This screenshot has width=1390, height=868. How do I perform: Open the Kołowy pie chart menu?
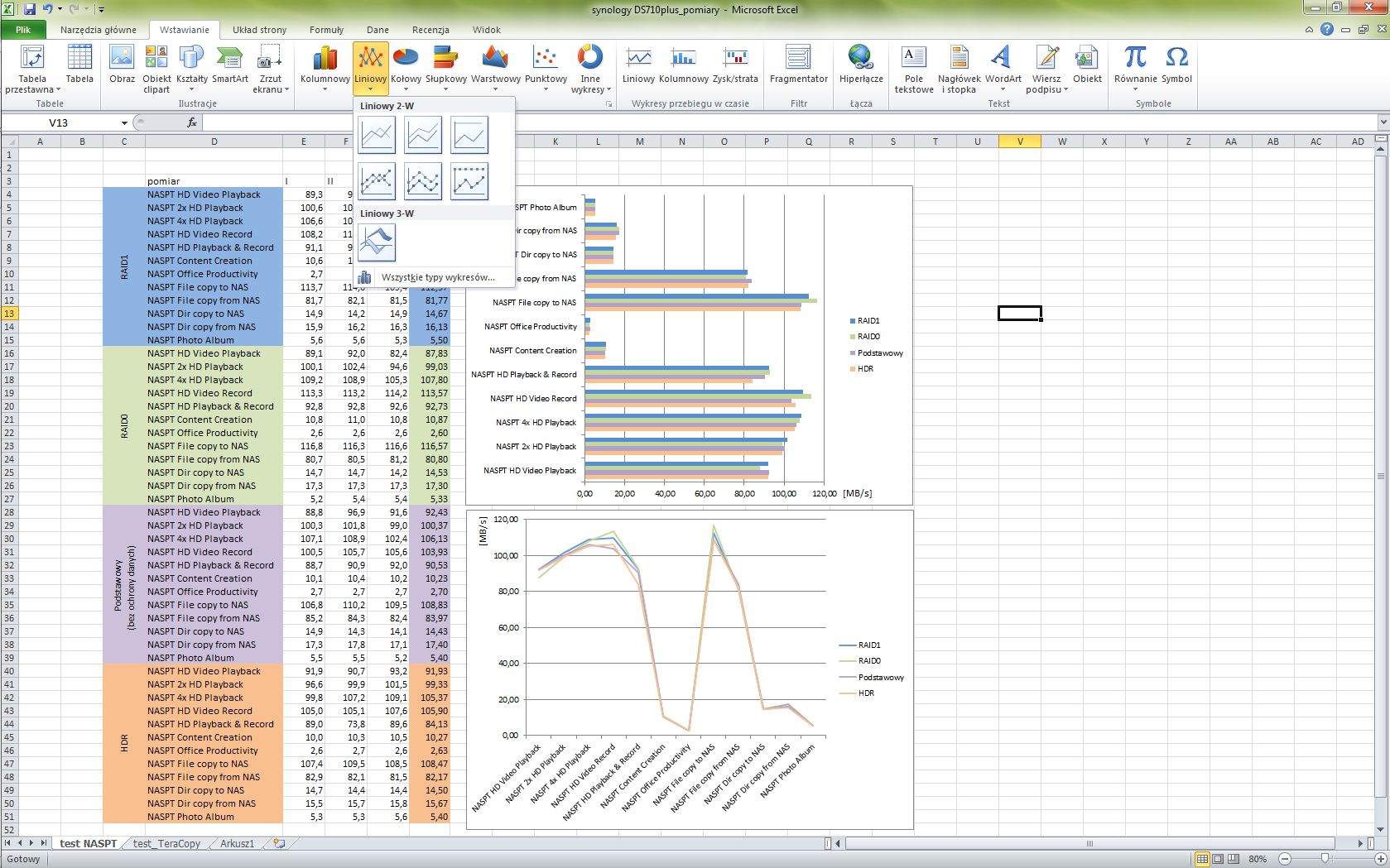(406, 69)
